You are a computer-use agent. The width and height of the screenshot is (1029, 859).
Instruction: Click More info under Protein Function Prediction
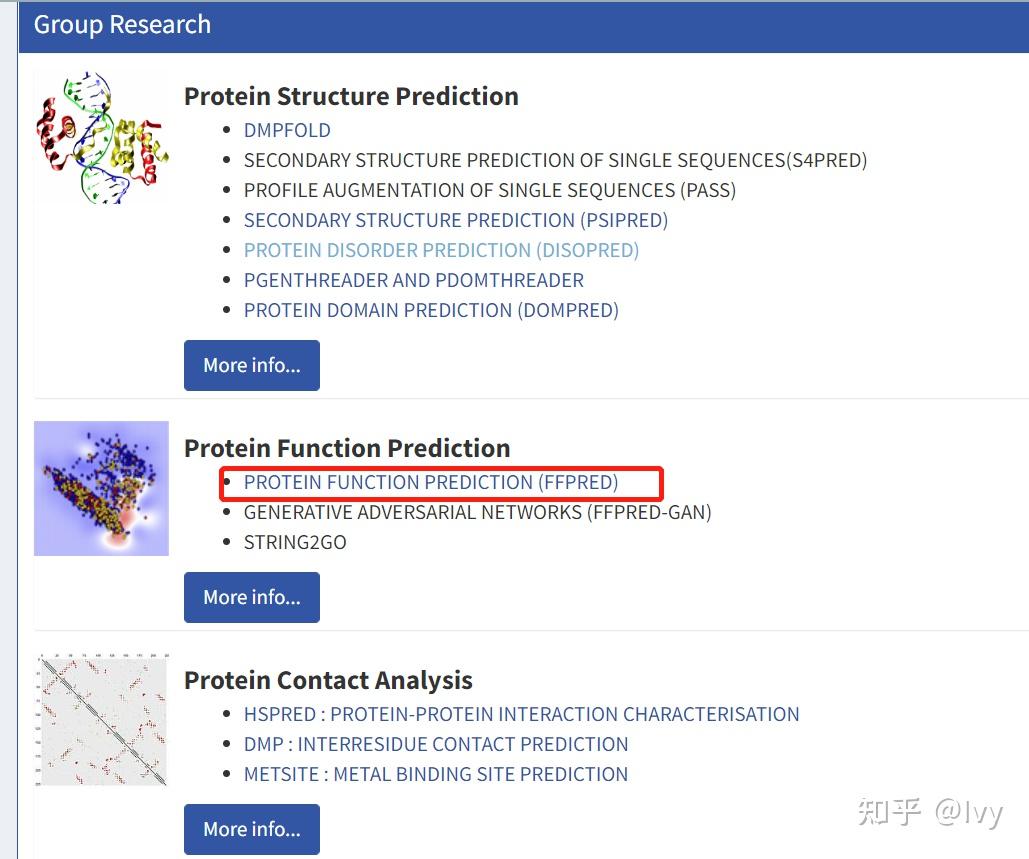(x=252, y=597)
